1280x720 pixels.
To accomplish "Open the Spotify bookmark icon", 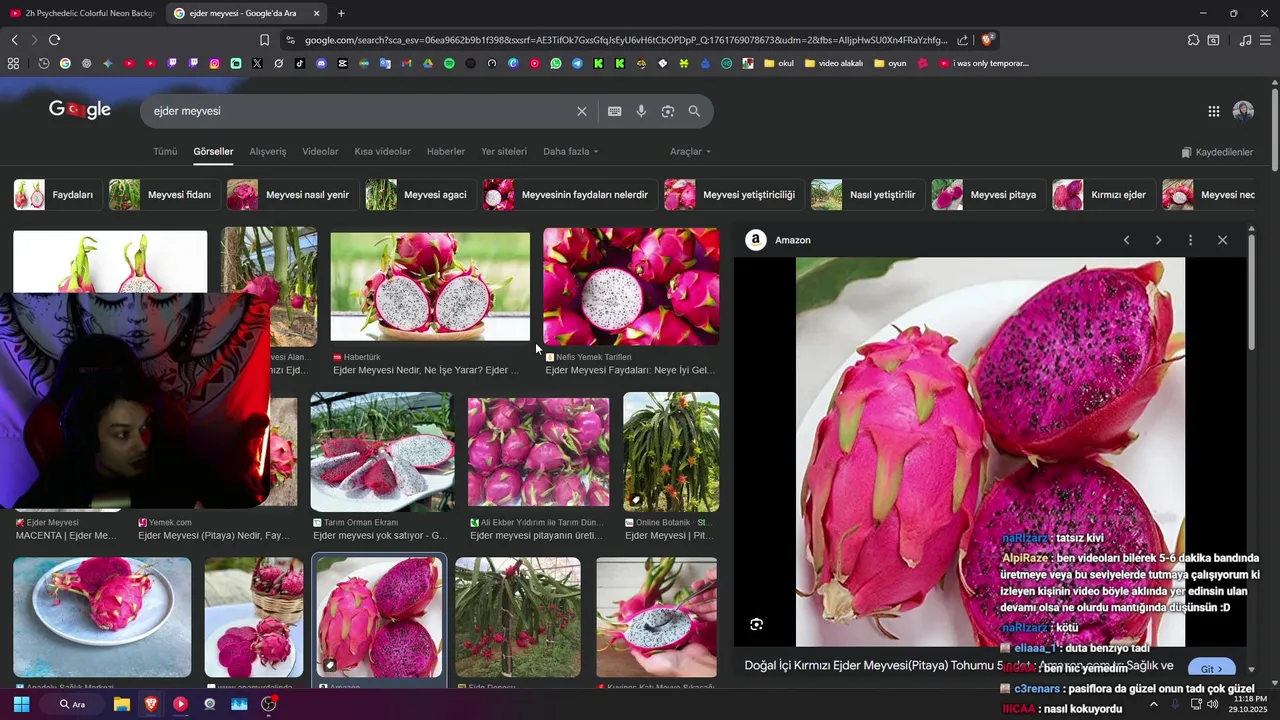I will (449, 63).
